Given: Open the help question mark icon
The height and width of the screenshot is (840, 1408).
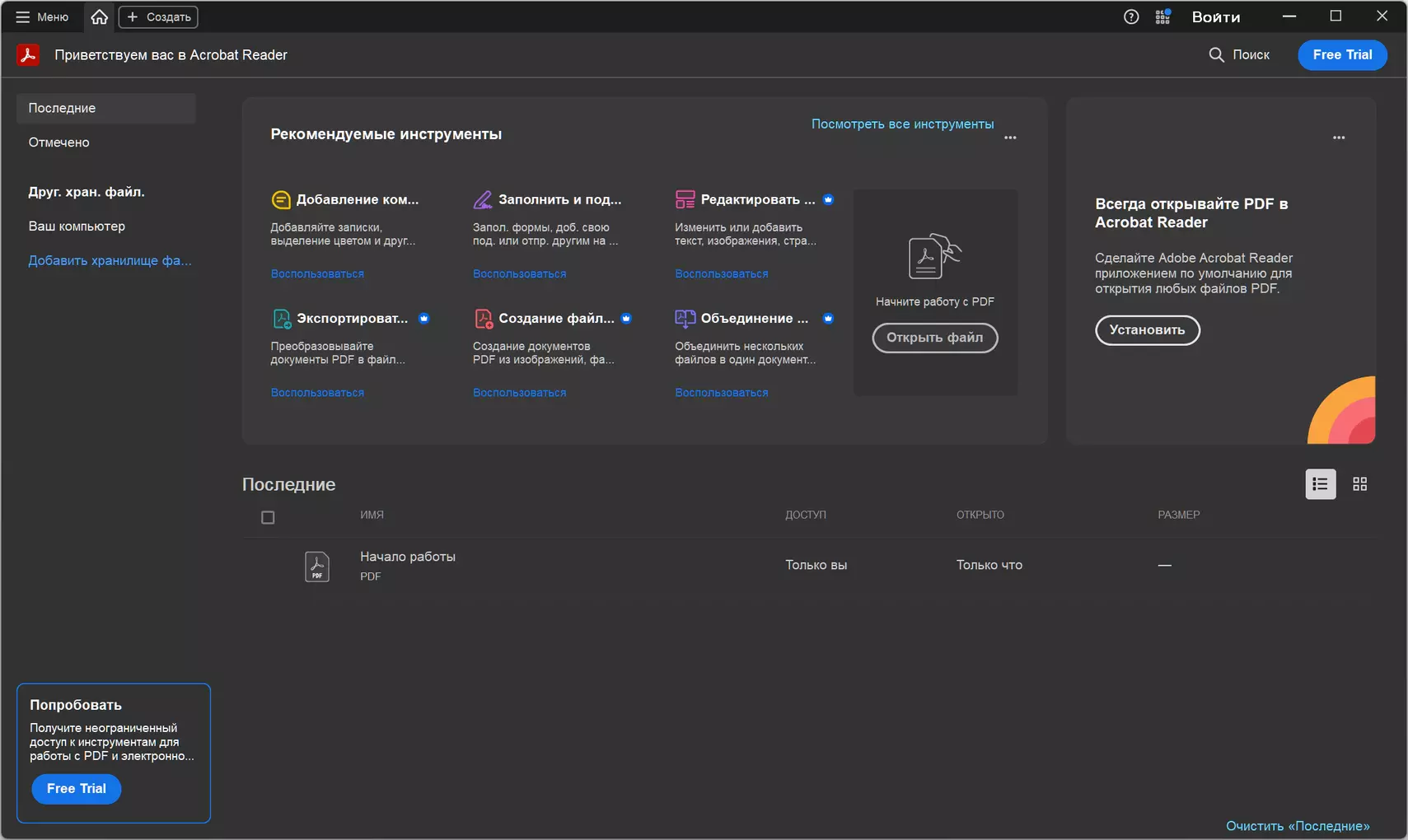Looking at the screenshot, I should (x=1131, y=16).
